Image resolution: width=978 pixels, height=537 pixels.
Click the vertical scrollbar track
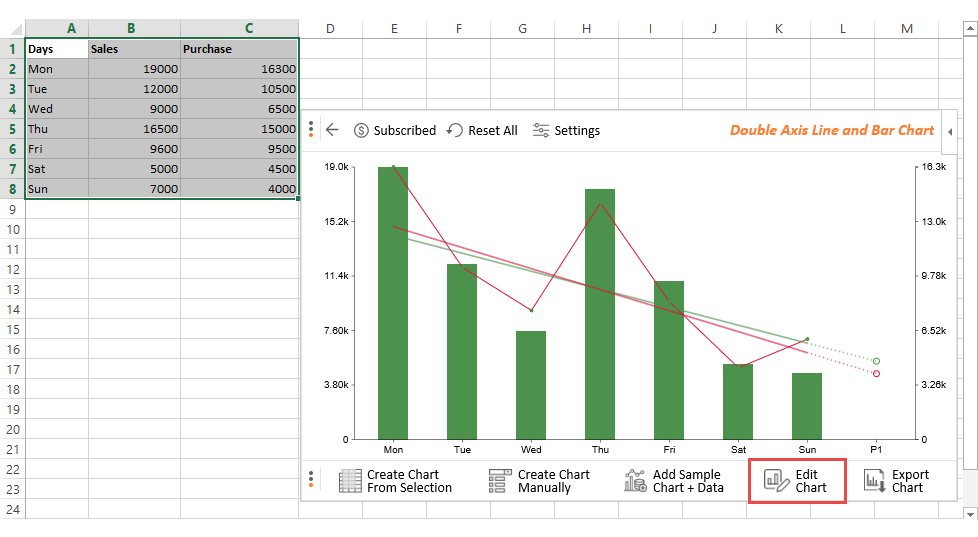[970, 488]
